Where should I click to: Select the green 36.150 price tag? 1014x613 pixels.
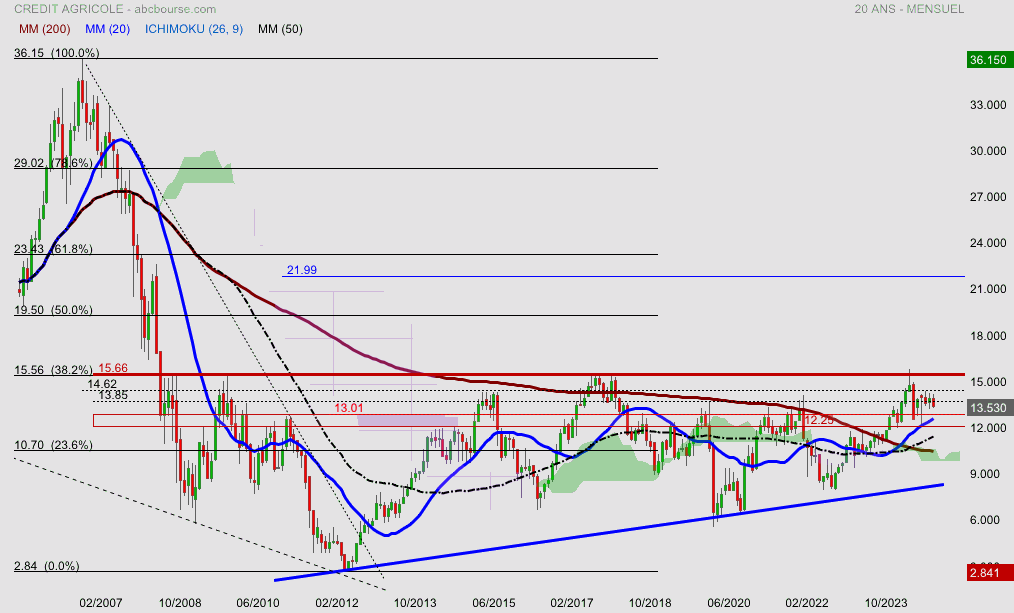[989, 60]
